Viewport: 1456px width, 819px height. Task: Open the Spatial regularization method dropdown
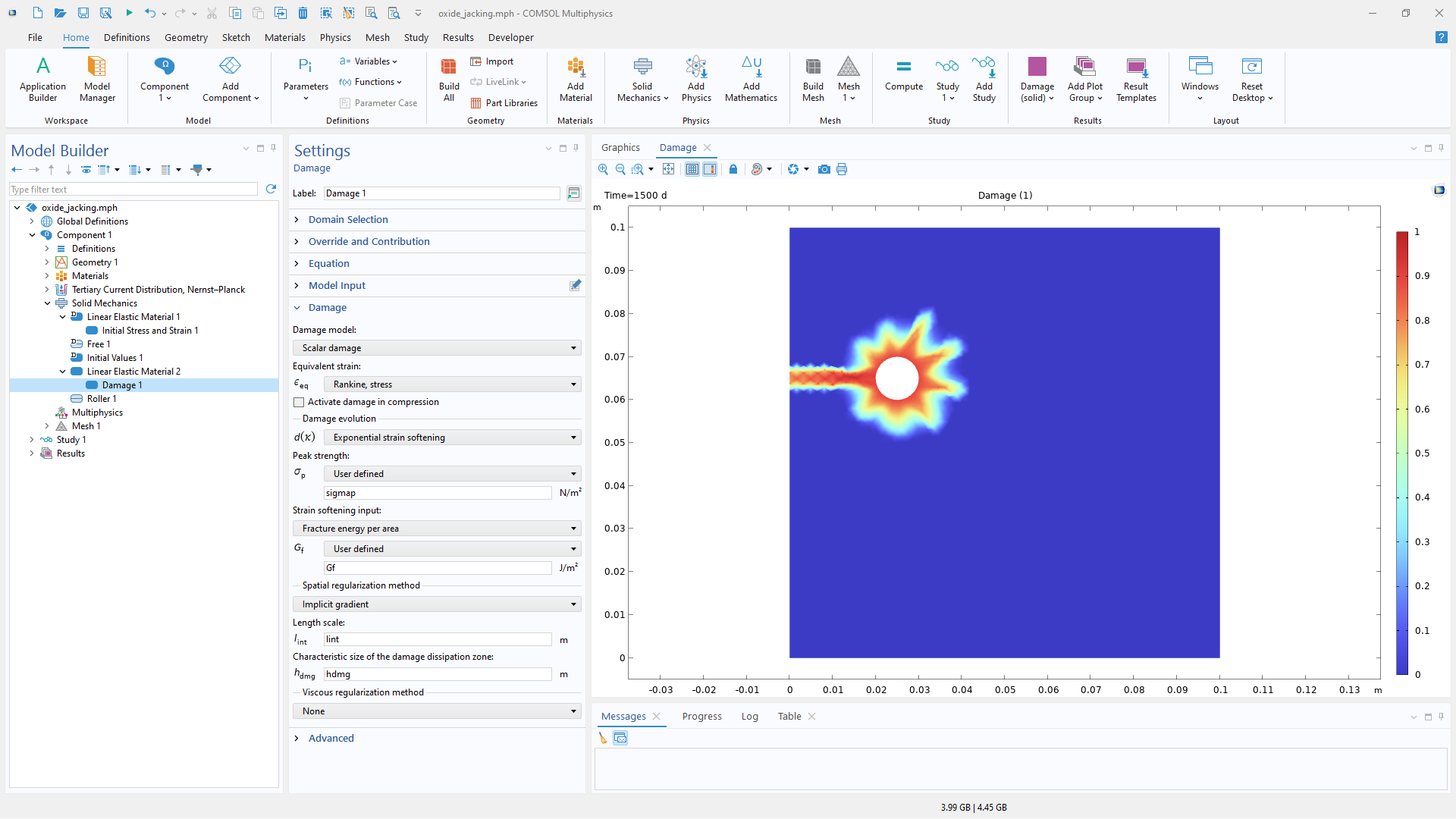437,604
